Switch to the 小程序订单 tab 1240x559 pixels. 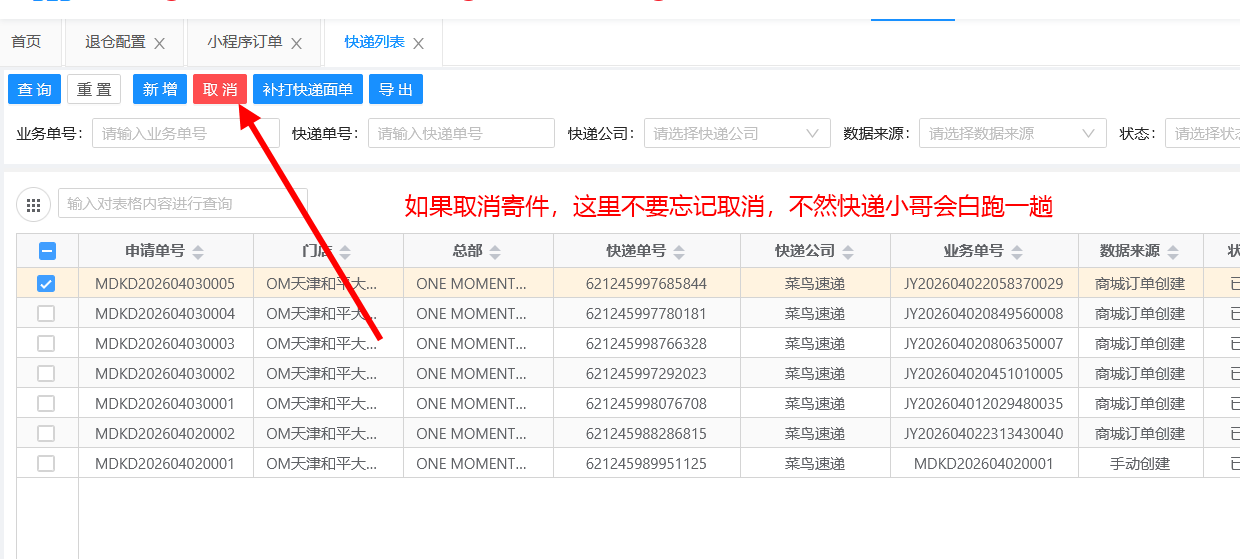coord(245,42)
